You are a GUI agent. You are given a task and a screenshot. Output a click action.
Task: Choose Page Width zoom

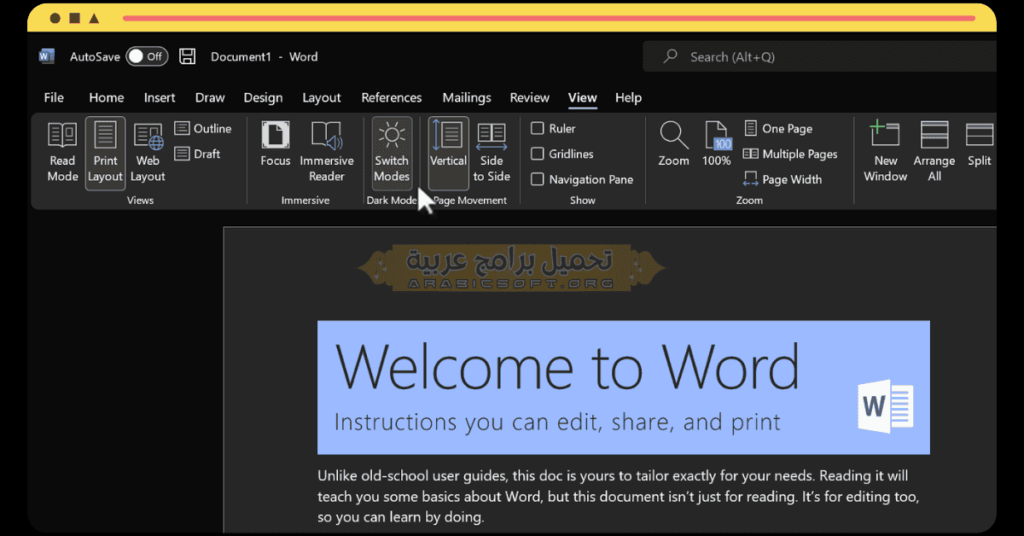pos(783,179)
